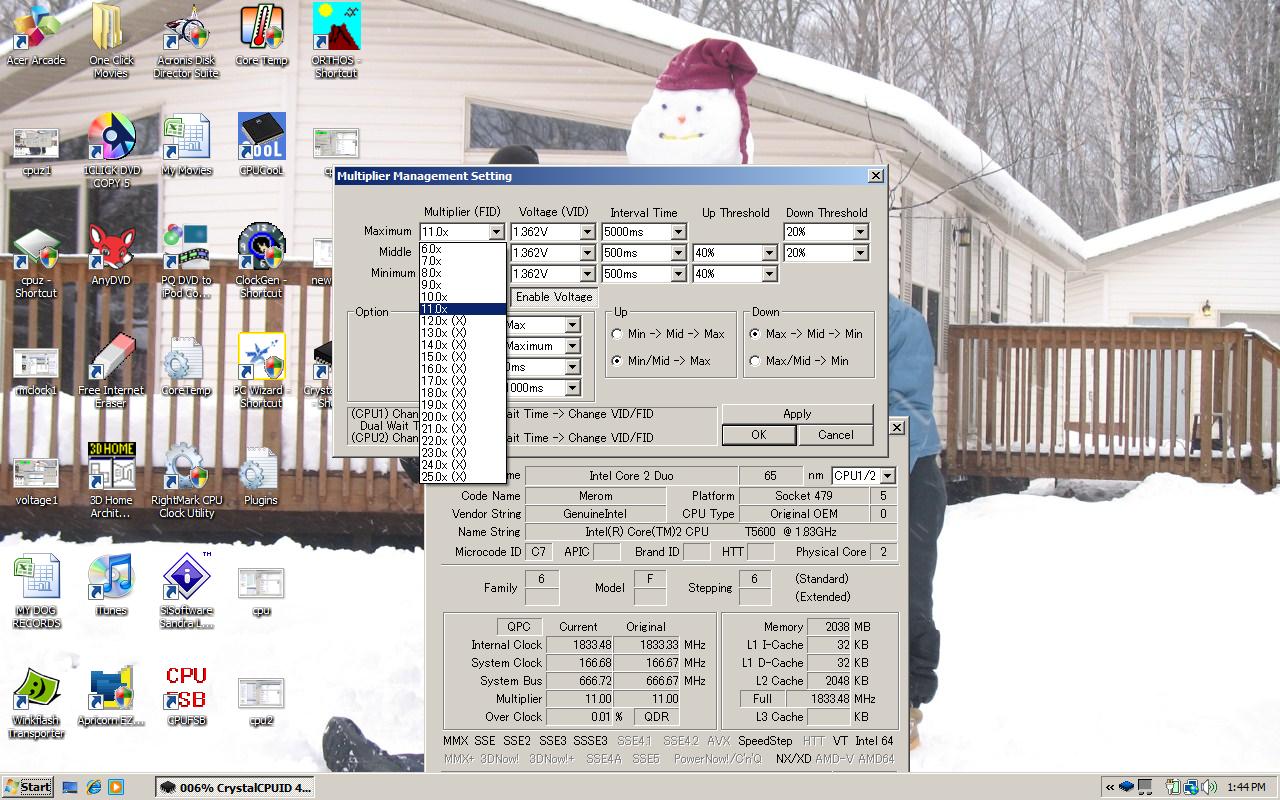This screenshot has width=1280, height=800.
Task: Launch iTunes from the desktop
Action: click(111, 585)
